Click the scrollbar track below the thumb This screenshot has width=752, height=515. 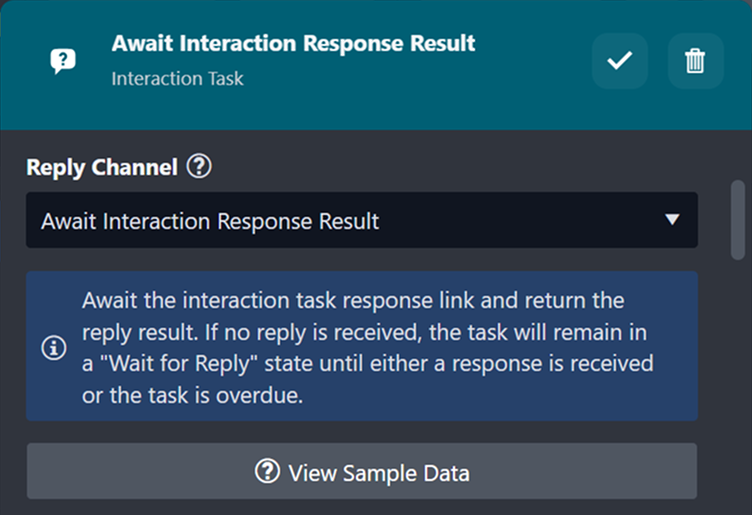click(738, 380)
